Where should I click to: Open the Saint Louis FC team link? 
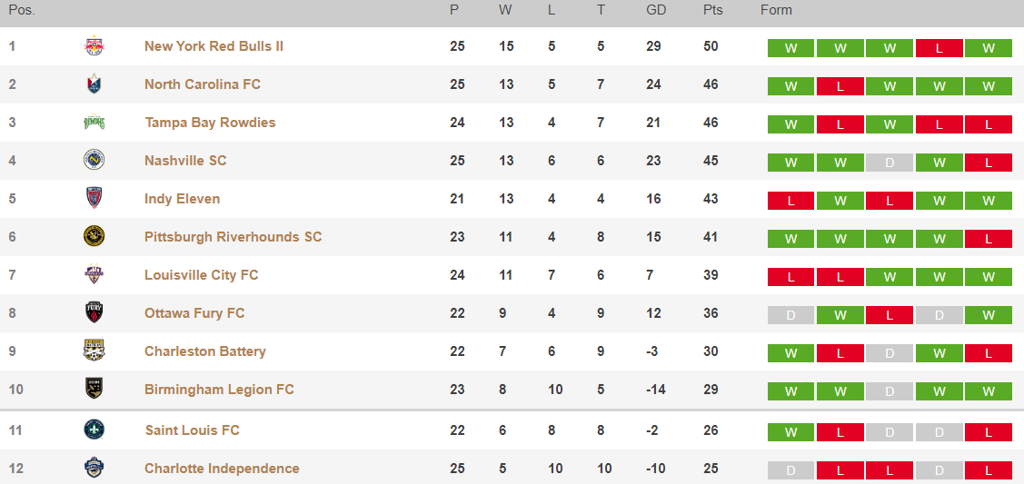192,430
